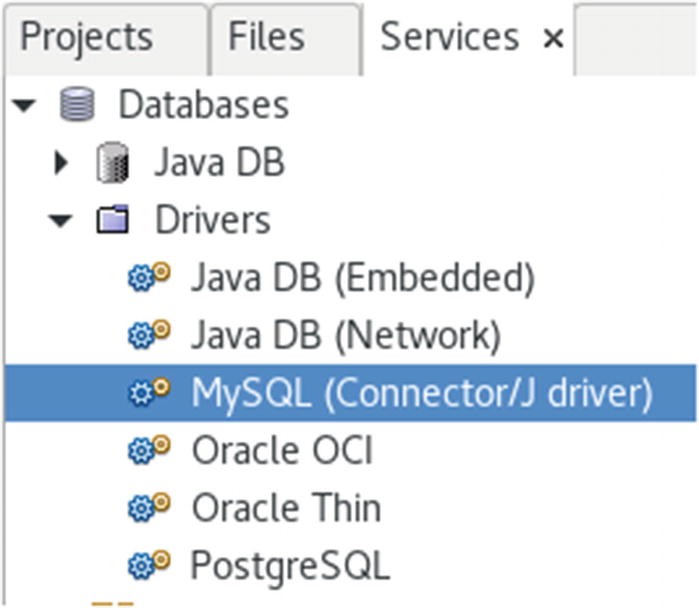Click the MySQL driver gear icon
Screen dimensions: 699x608
pyautogui.click(x=149, y=392)
